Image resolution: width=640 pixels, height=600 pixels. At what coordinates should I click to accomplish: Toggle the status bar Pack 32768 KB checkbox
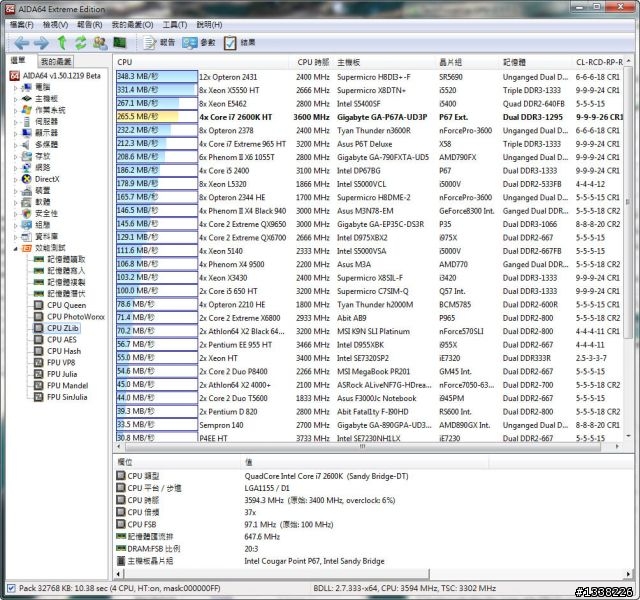click(x=11, y=588)
